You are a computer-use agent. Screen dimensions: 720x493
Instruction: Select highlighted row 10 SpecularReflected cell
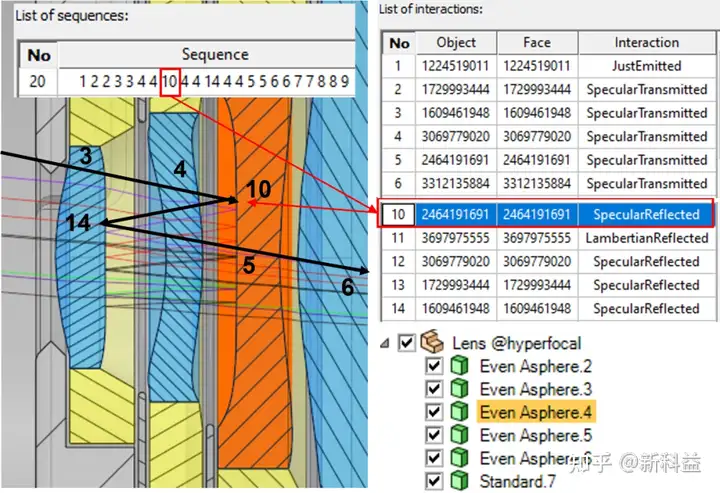(x=647, y=214)
